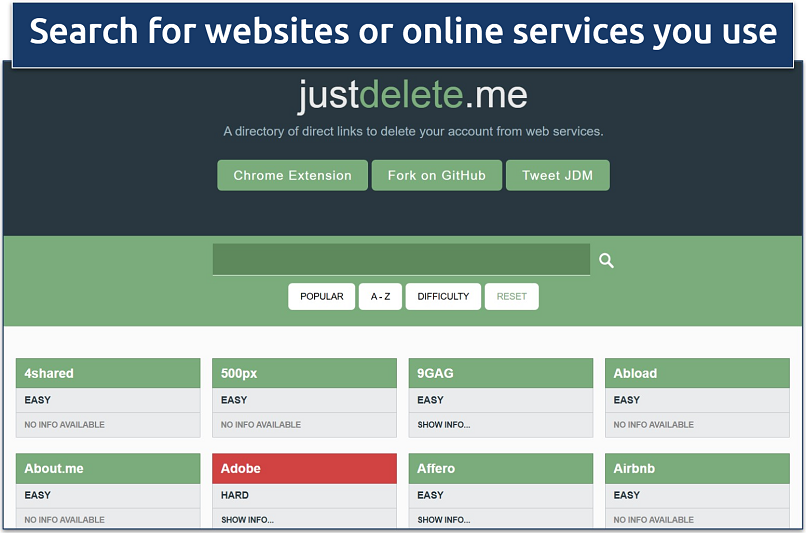Sort services by Popular

tap(322, 297)
